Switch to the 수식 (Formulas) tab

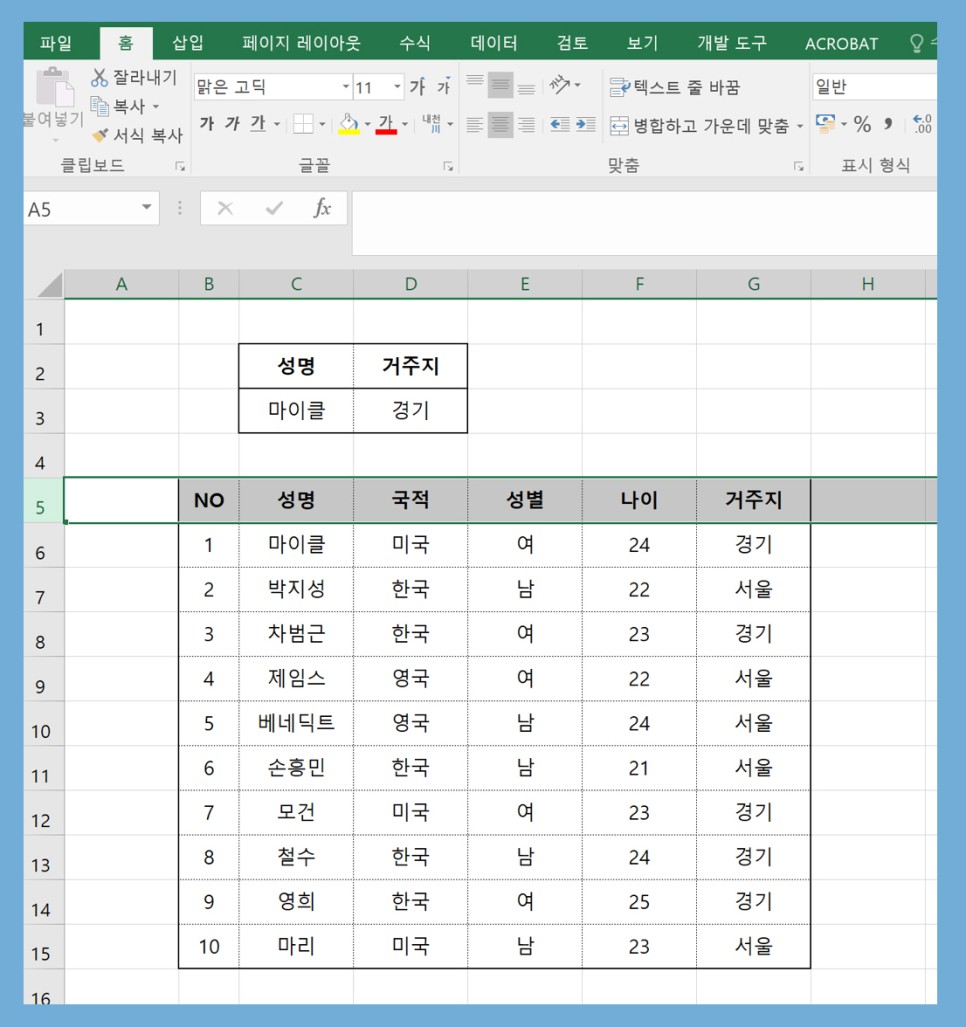tap(415, 43)
